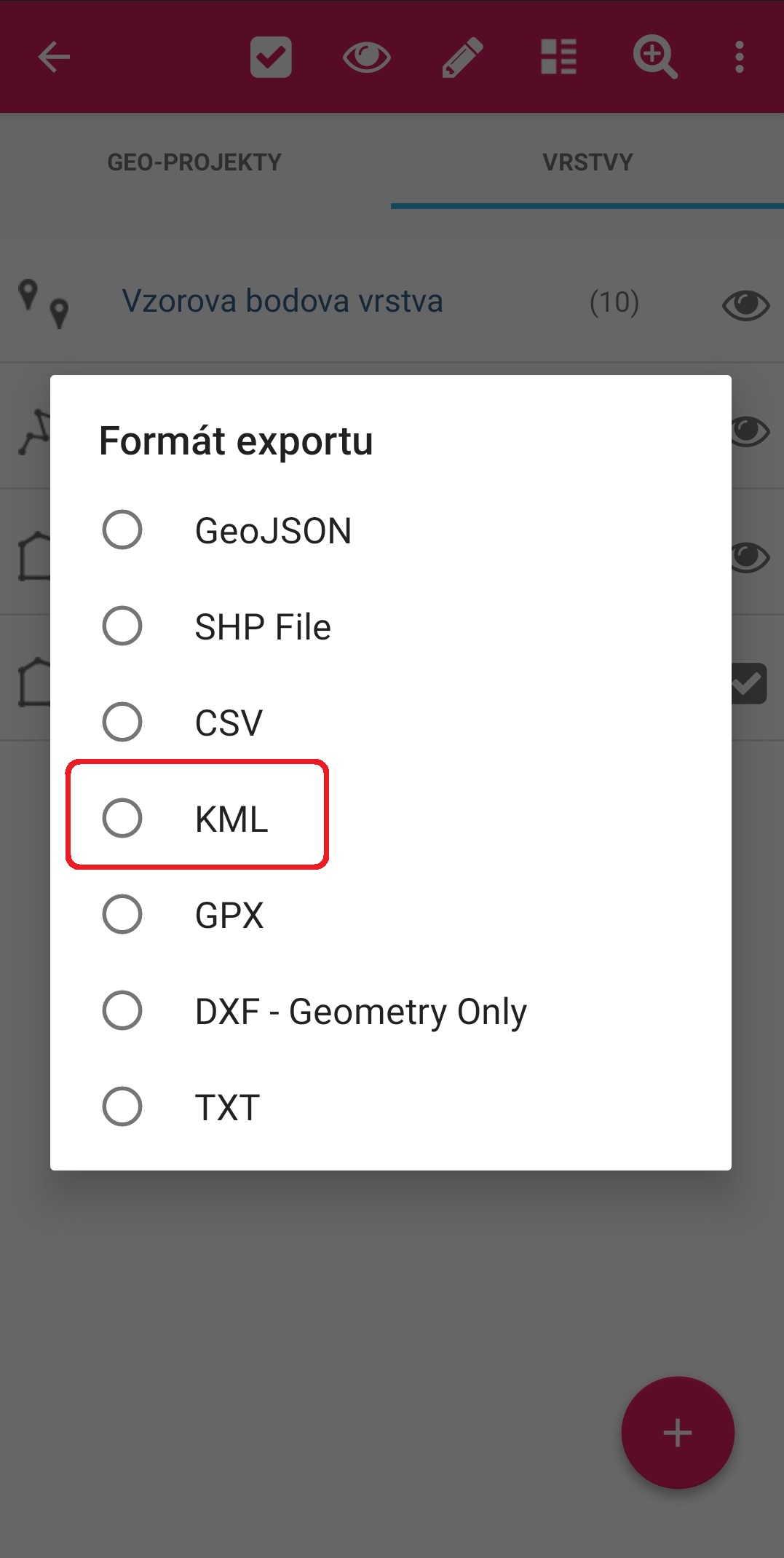Open the three-dot overflow menu
This screenshot has width=784, height=1558.
pos(740,57)
